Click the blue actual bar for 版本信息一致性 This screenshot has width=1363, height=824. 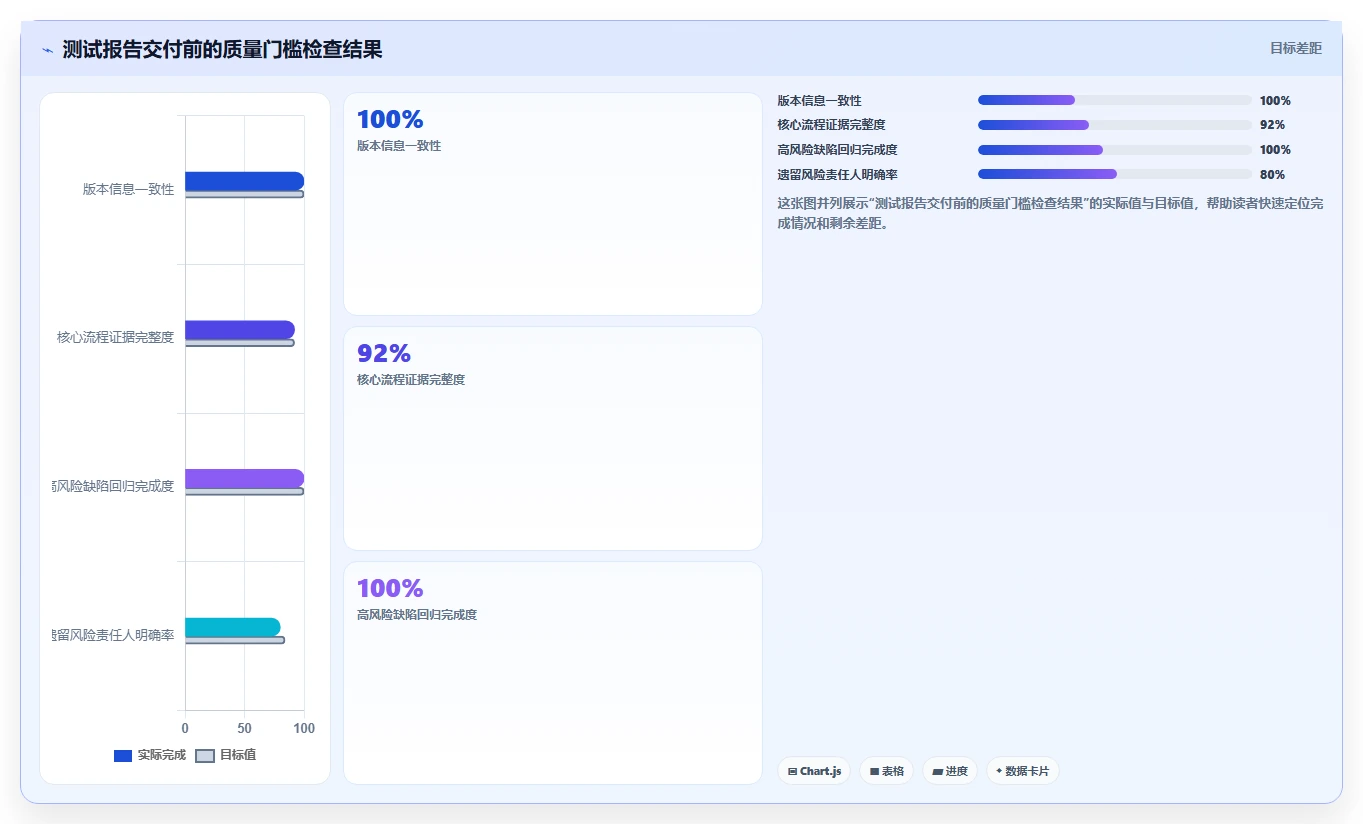click(x=244, y=181)
